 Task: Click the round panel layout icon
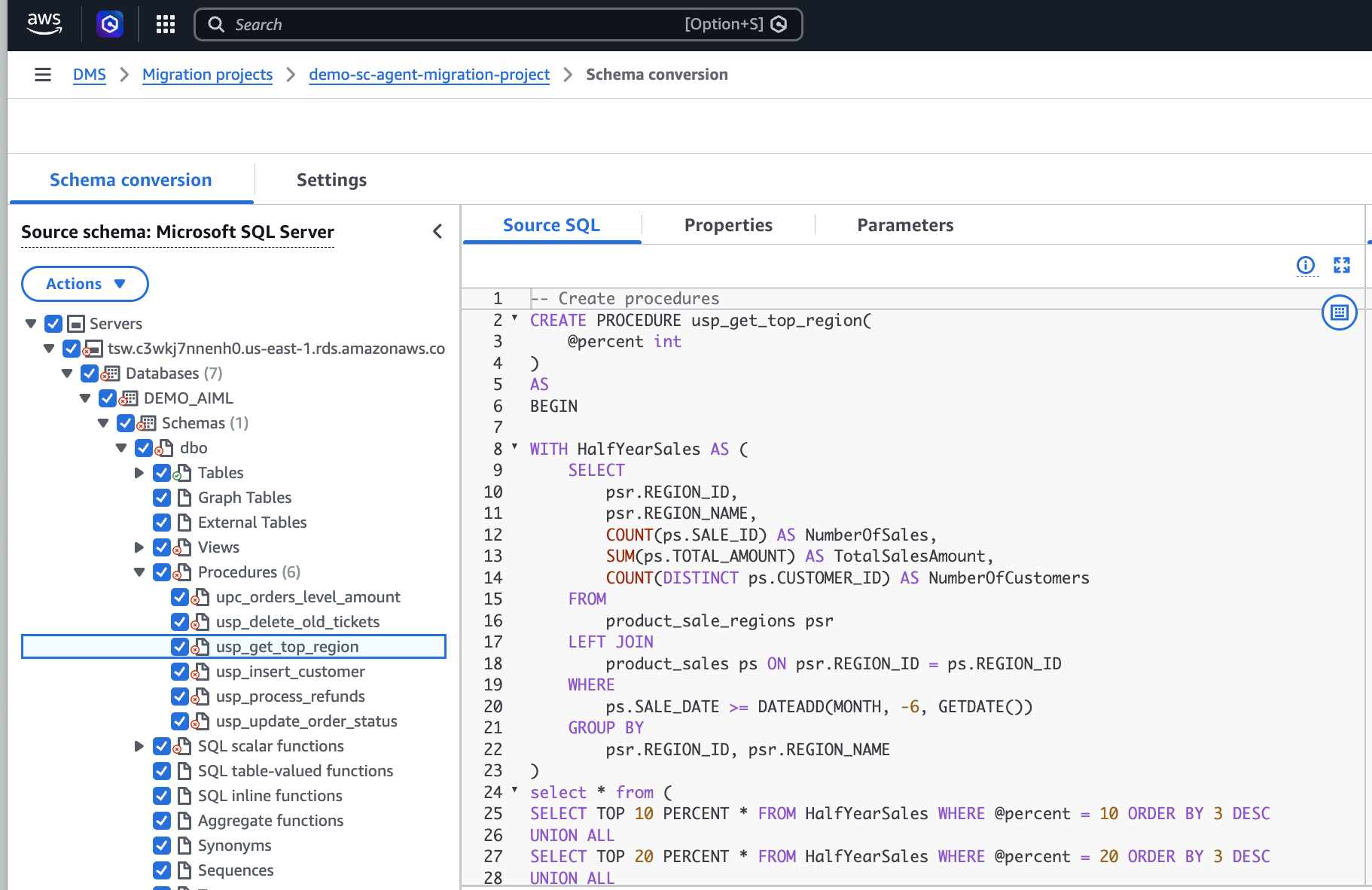coord(1340,312)
